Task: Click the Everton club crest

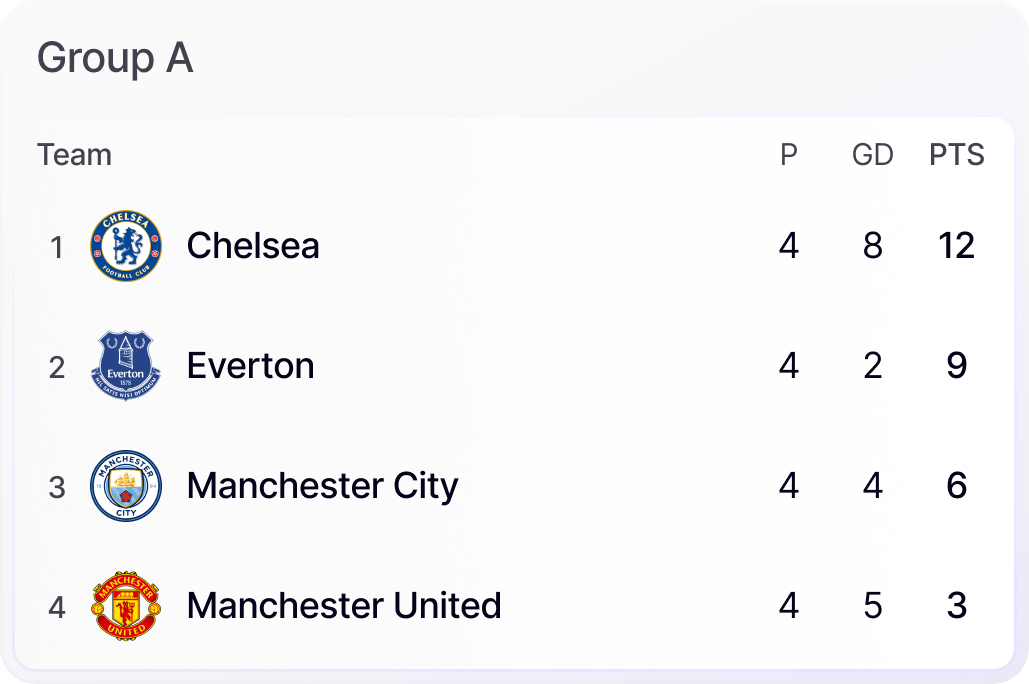Action: (x=125, y=366)
